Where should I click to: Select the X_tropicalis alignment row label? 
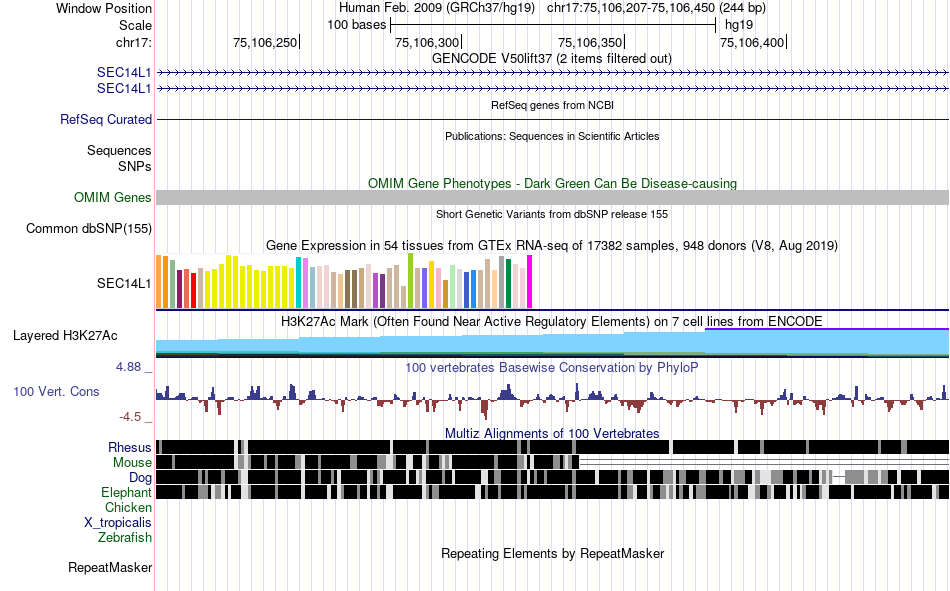(x=118, y=523)
